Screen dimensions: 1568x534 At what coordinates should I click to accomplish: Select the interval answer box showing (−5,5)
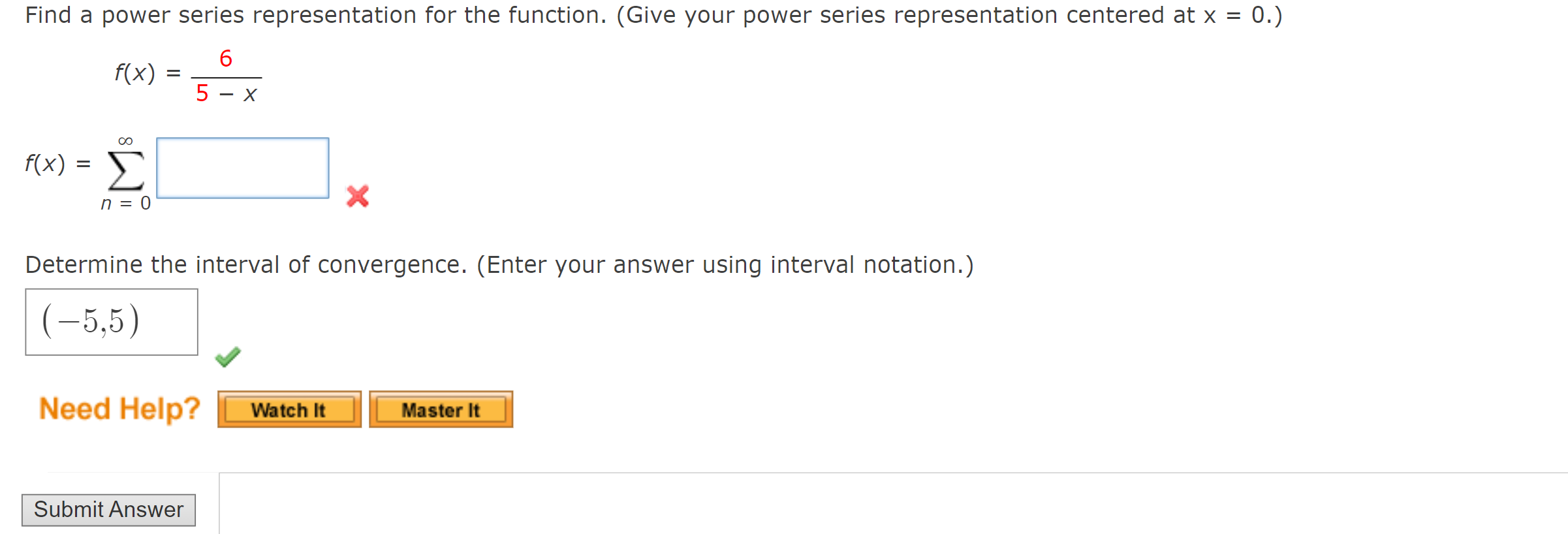coord(111,321)
